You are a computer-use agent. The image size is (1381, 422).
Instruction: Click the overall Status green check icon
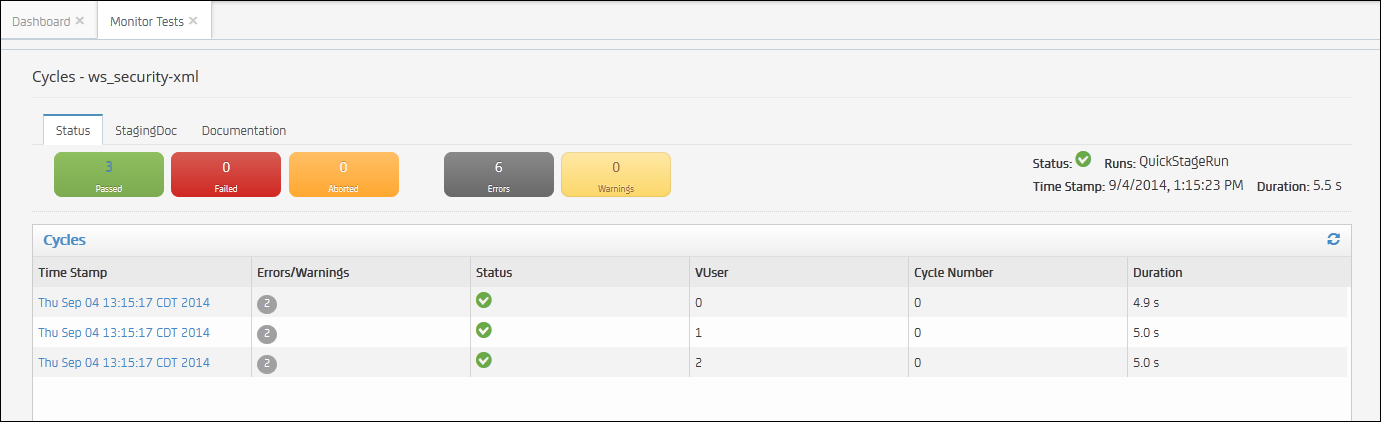1083,159
